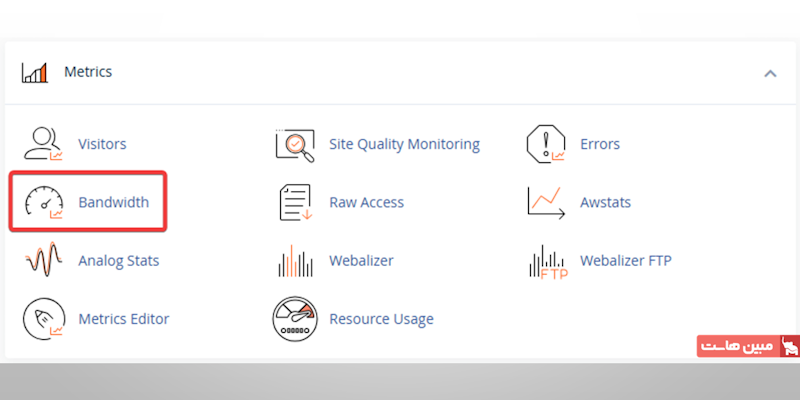Open the Webalizer bar chart icon
Viewport: 800px width, 400px height.
[295, 261]
